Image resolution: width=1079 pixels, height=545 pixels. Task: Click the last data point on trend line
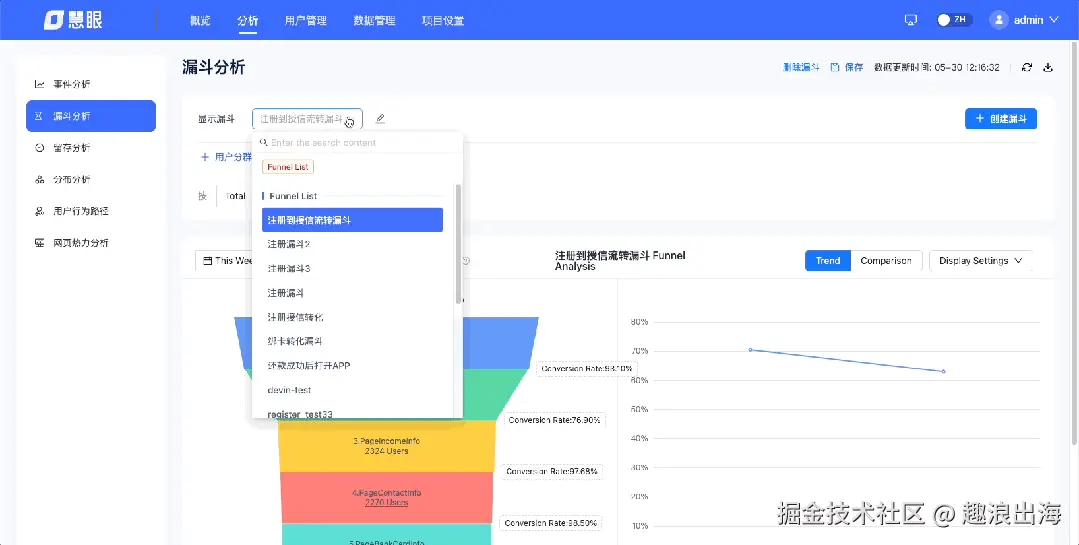point(943,372)
